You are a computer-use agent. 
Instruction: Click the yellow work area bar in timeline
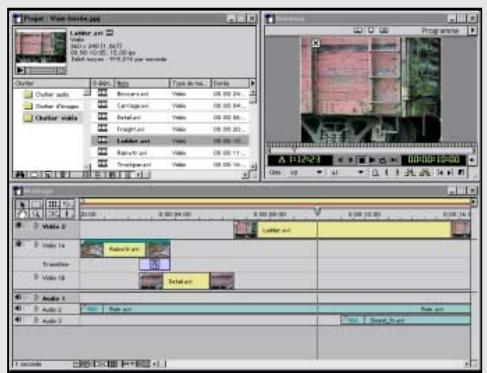(x=276, y=201)
